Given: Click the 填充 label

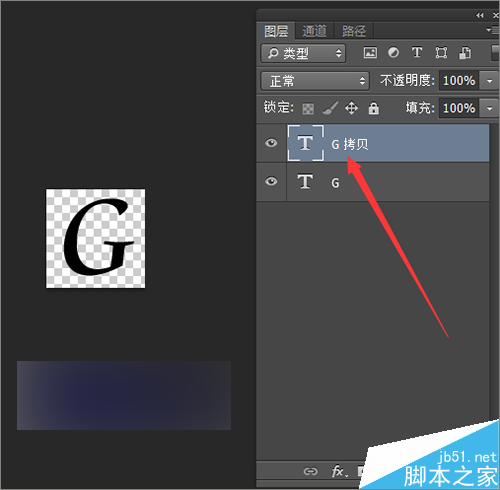Looking at the screenshot, I should click(420, 108).
